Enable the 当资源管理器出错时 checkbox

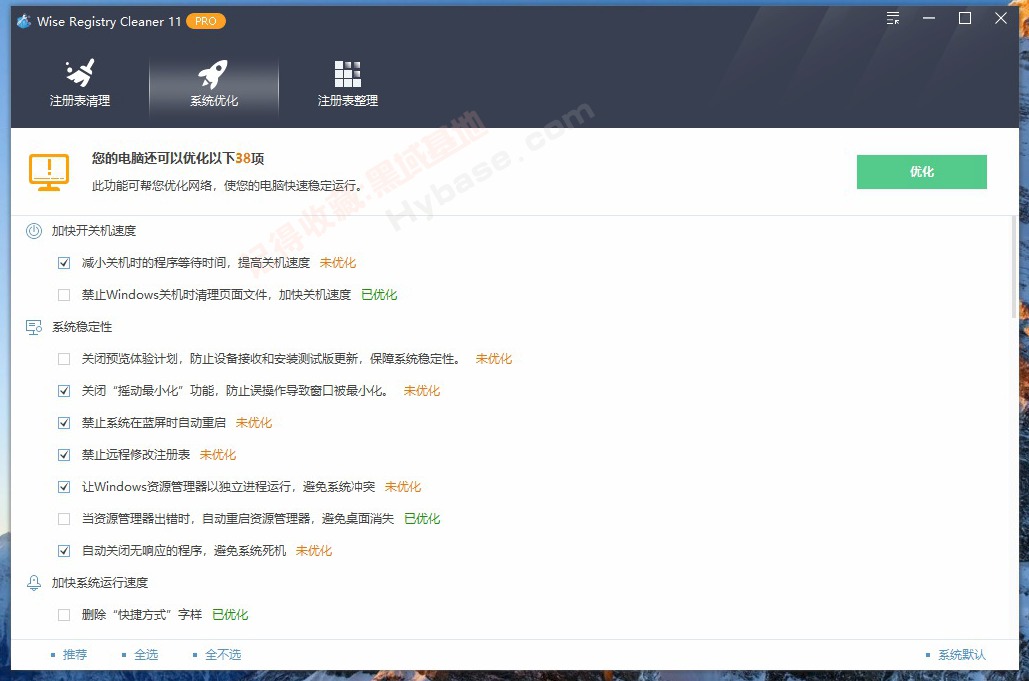click(x=63, y=518)
